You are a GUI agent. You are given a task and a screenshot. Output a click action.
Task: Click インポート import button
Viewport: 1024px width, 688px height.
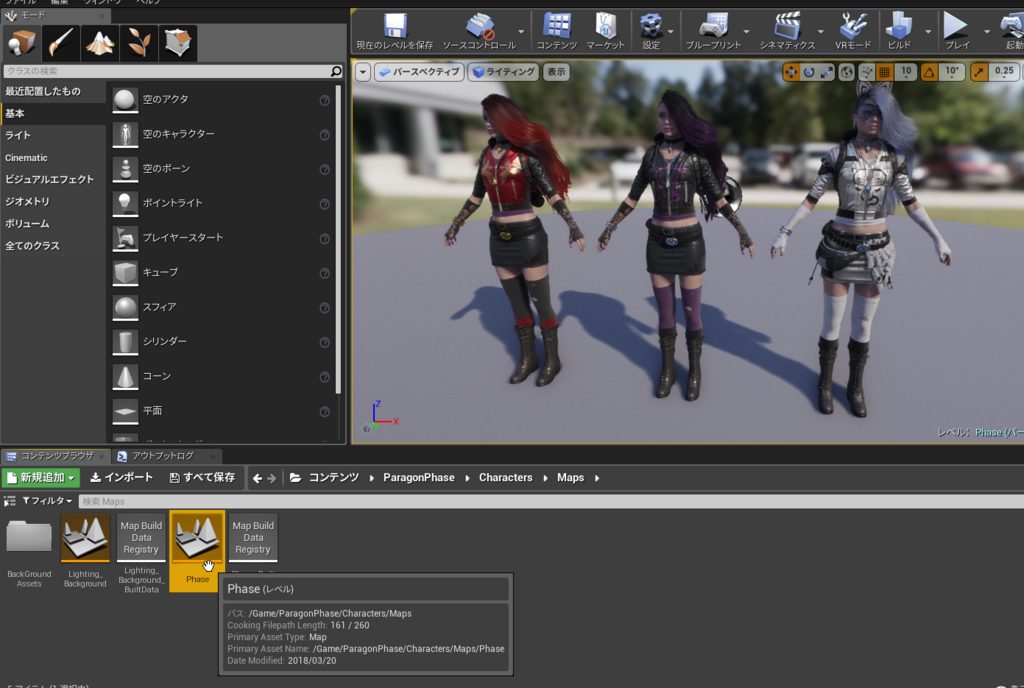[121, 478]
